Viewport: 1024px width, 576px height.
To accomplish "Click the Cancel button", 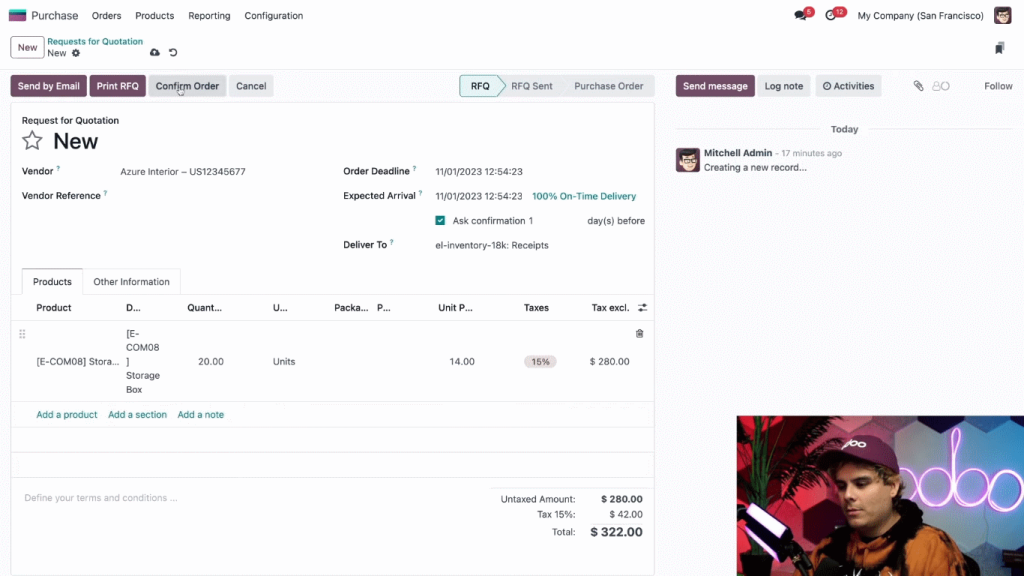I will point(251,86).
